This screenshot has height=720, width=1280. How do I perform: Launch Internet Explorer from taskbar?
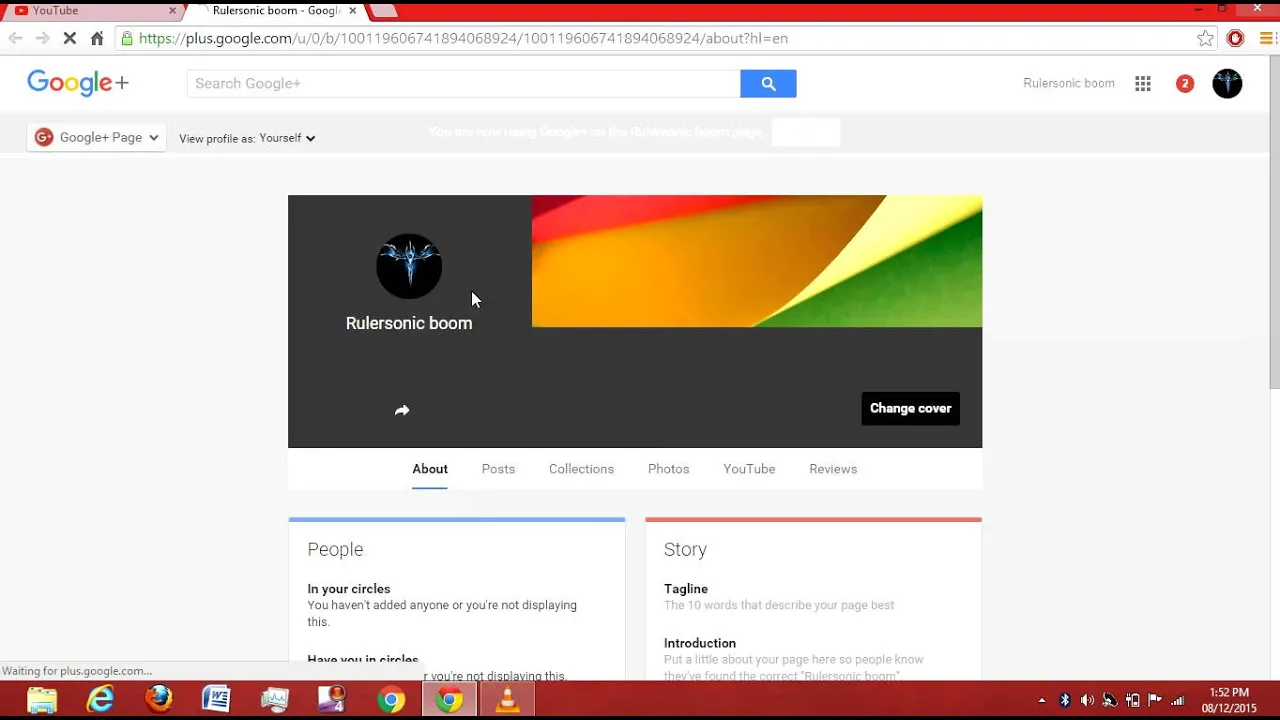pyautogui.click(x=100, y=699)
